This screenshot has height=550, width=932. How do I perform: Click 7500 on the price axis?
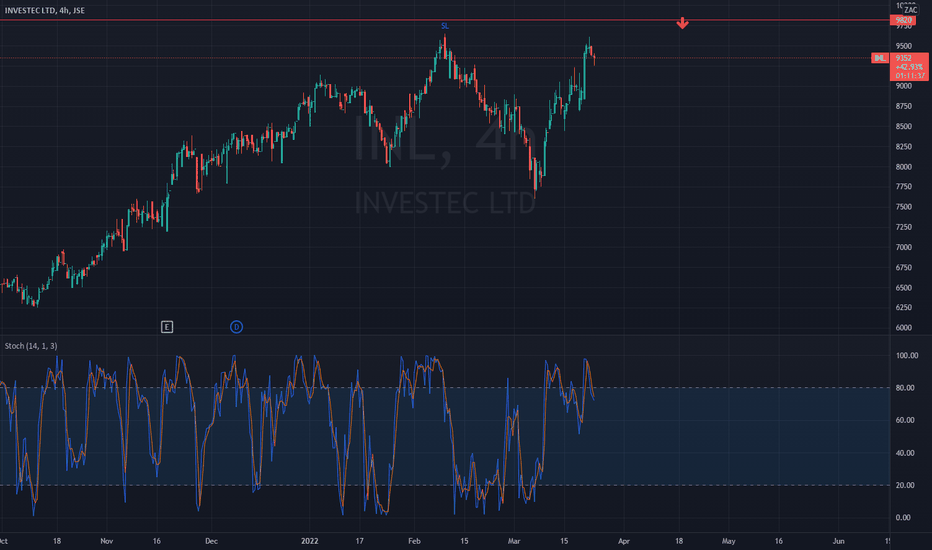903,207
